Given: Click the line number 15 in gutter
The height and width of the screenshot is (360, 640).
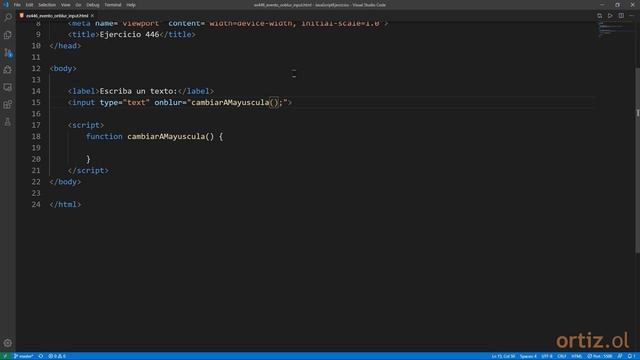Looking at the screenshot, I should [x=36, y=102].
